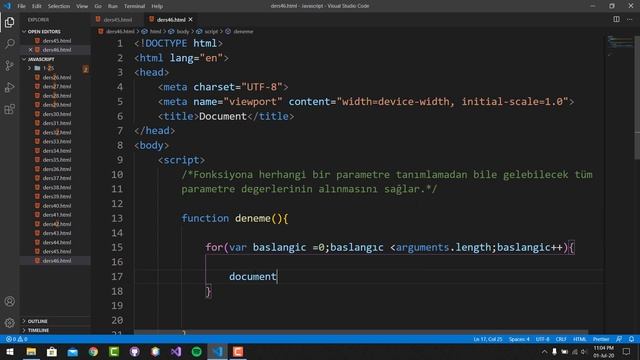
Task: Click Prettier in status bar
Action: click(601, 339)
